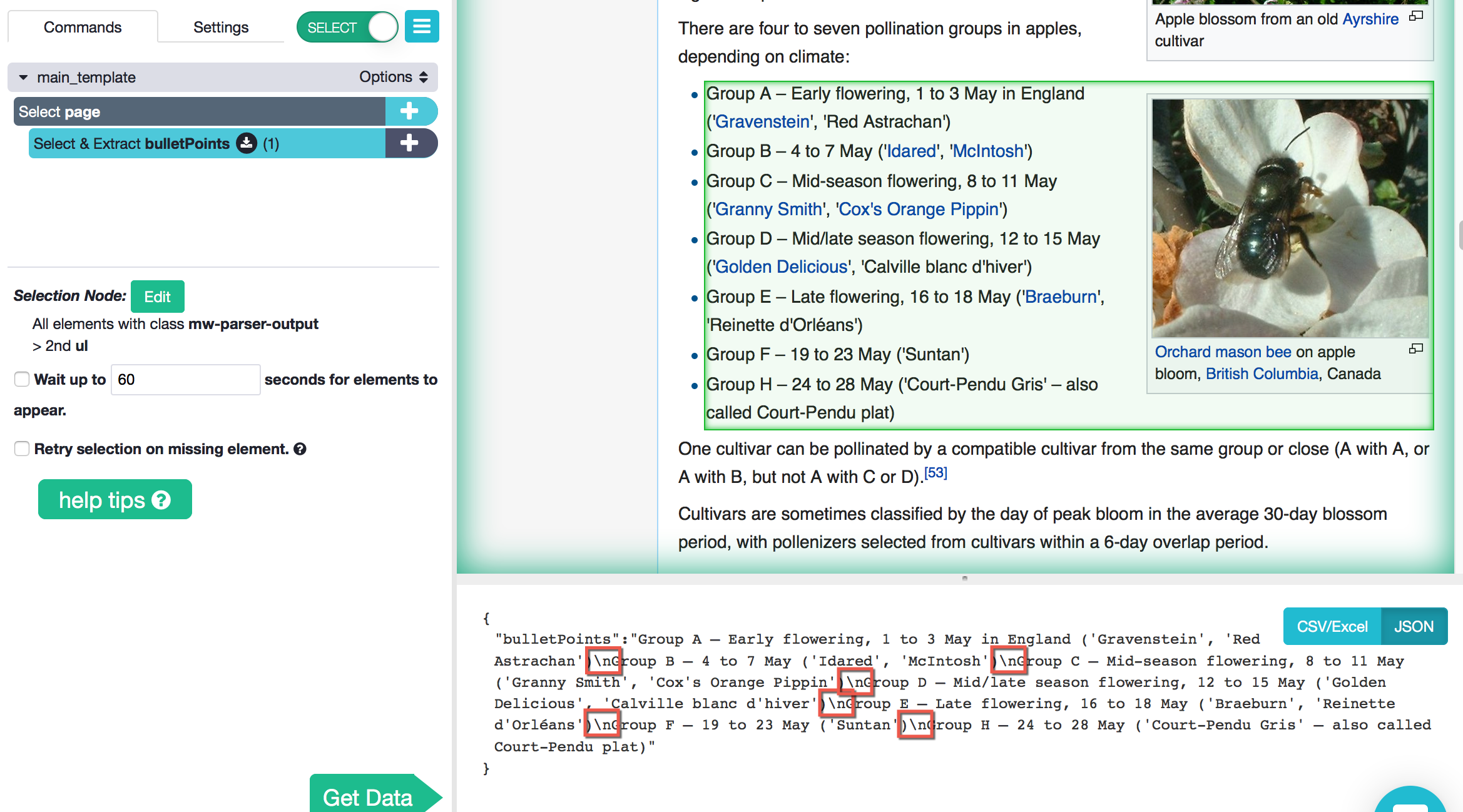Select the Select page command

click(199, 111)
